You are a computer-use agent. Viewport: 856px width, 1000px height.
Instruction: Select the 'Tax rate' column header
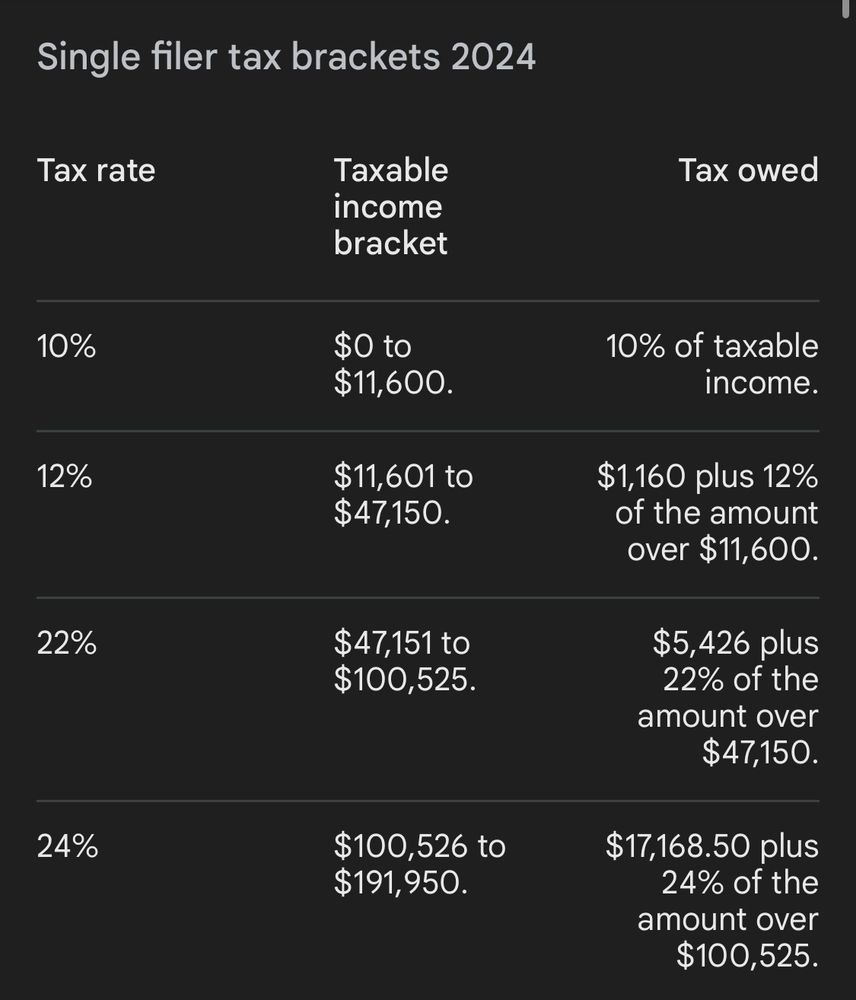pos(96,170)
